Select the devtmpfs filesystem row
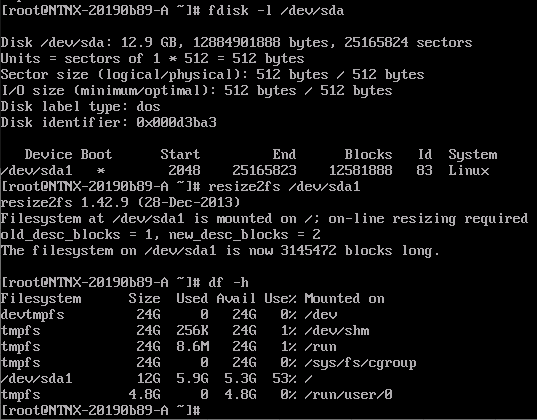Screen dimensions: 537x420 click(x=169, y=314)
